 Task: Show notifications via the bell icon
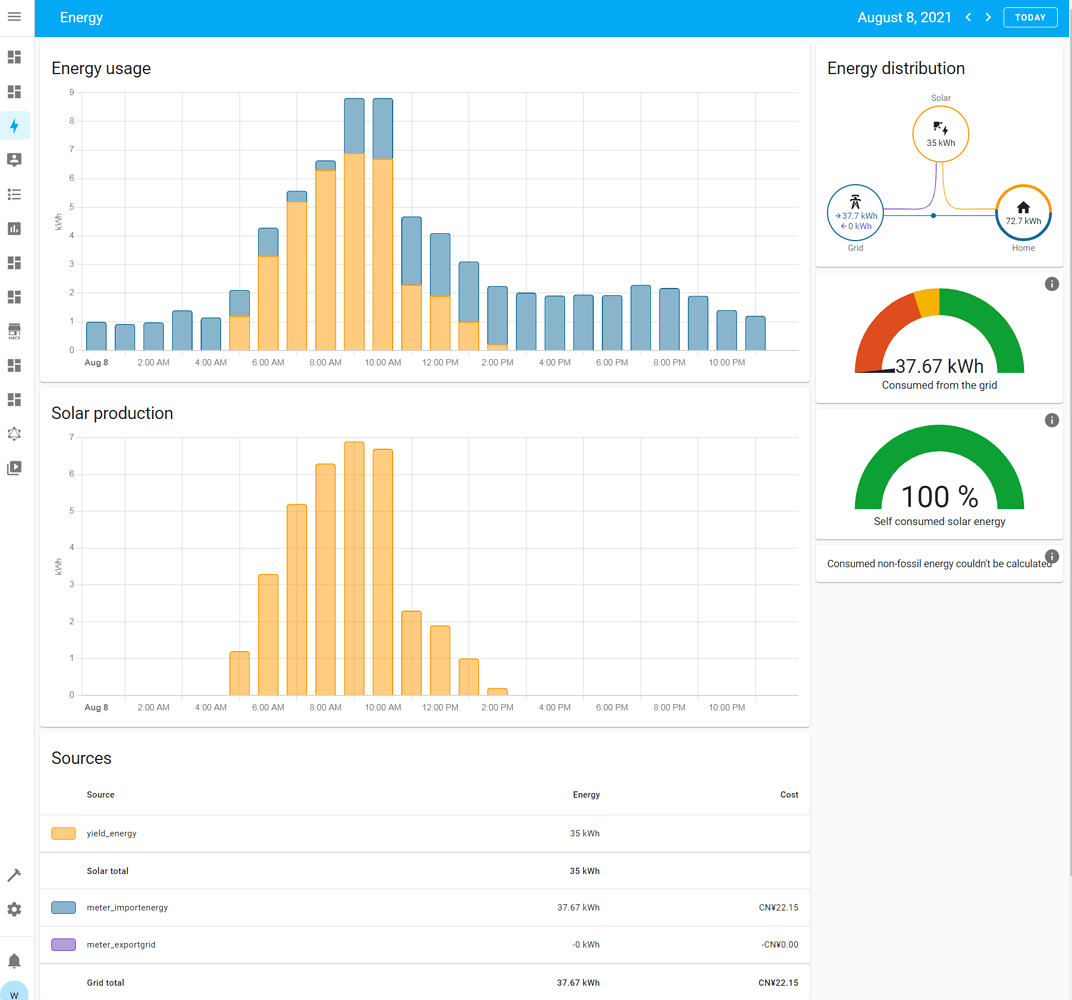click(x=14, y=961)
